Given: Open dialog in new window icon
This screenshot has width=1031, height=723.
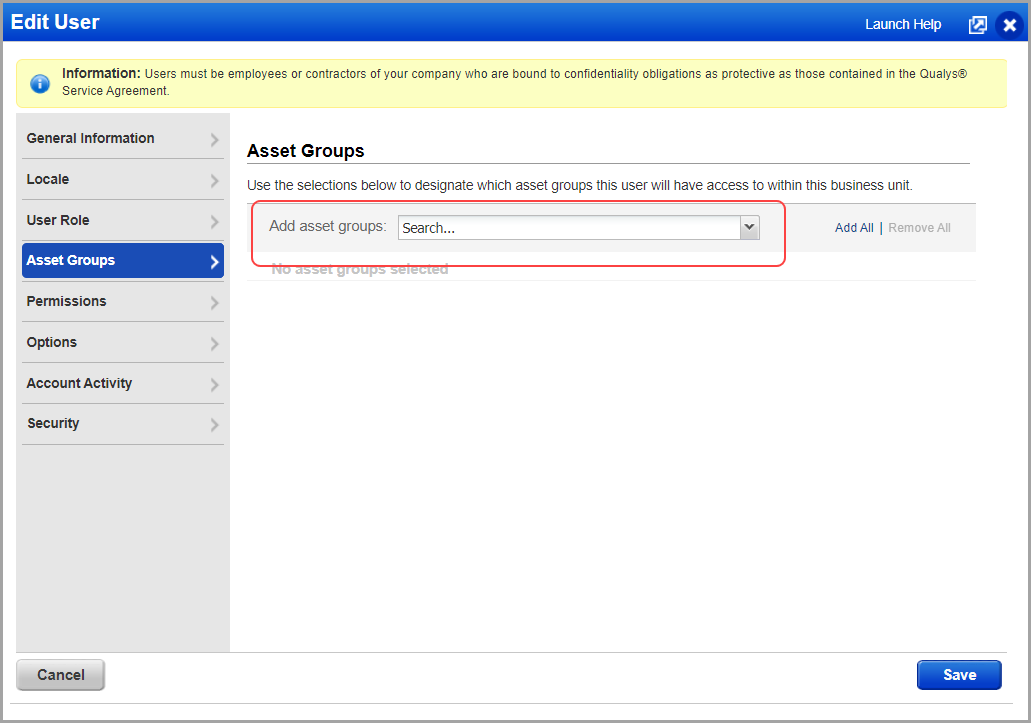Looking at the screenshot, I should click(x=977, y=25).
